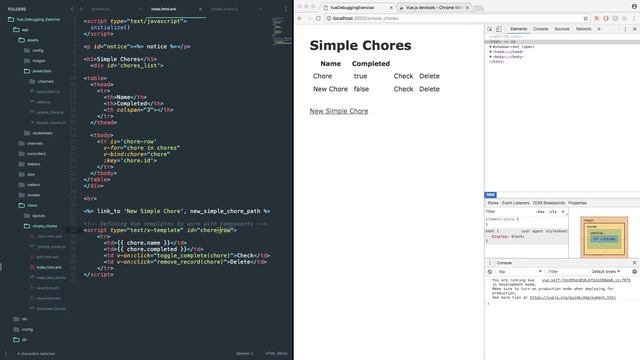Click the add new style rule plus
The width and height of the screenshot is (640, 360).
563,212
